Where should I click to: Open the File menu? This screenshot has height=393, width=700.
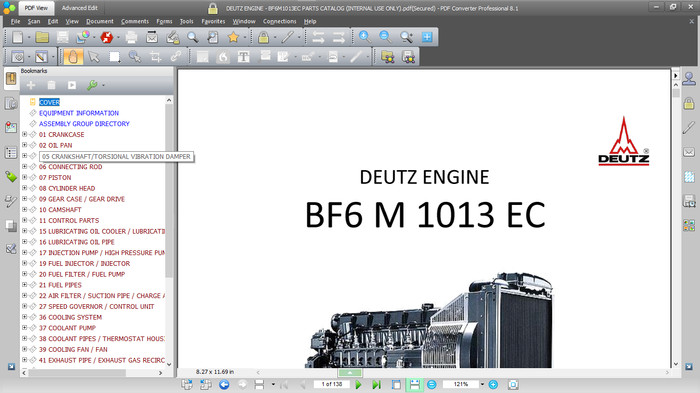(x=15, y=21)
